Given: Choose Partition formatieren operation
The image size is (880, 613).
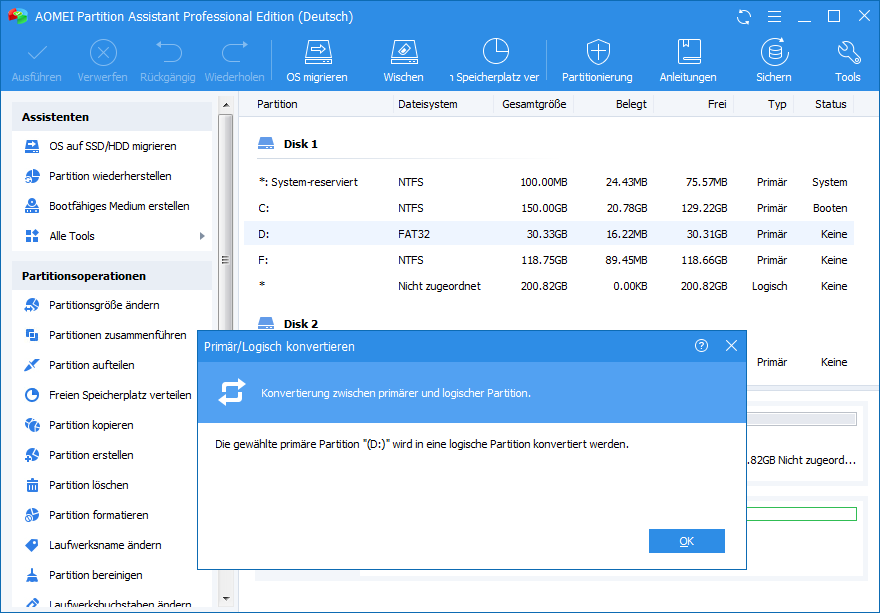Looking at the screenshot, I should tap(99, 515).
